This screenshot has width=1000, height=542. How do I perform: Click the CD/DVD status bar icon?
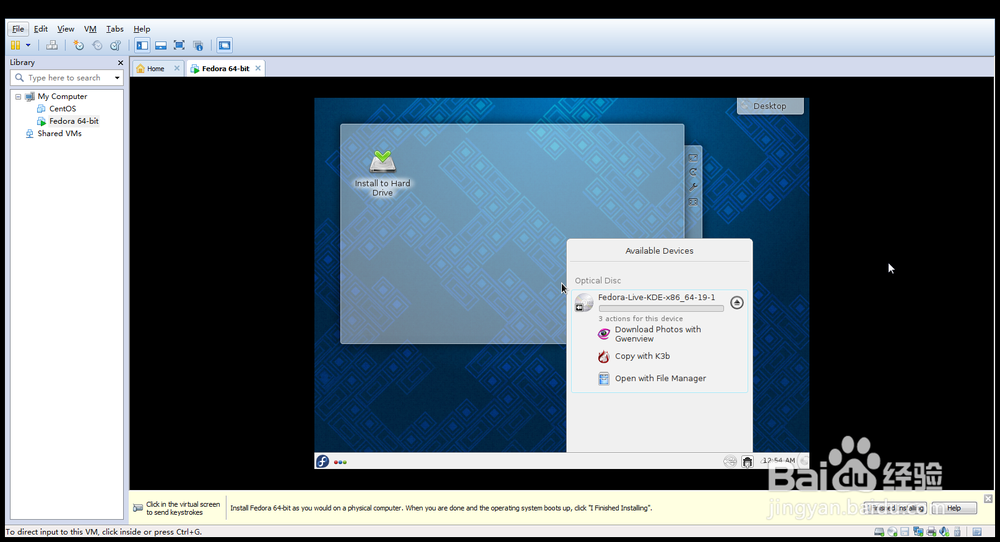892,532
